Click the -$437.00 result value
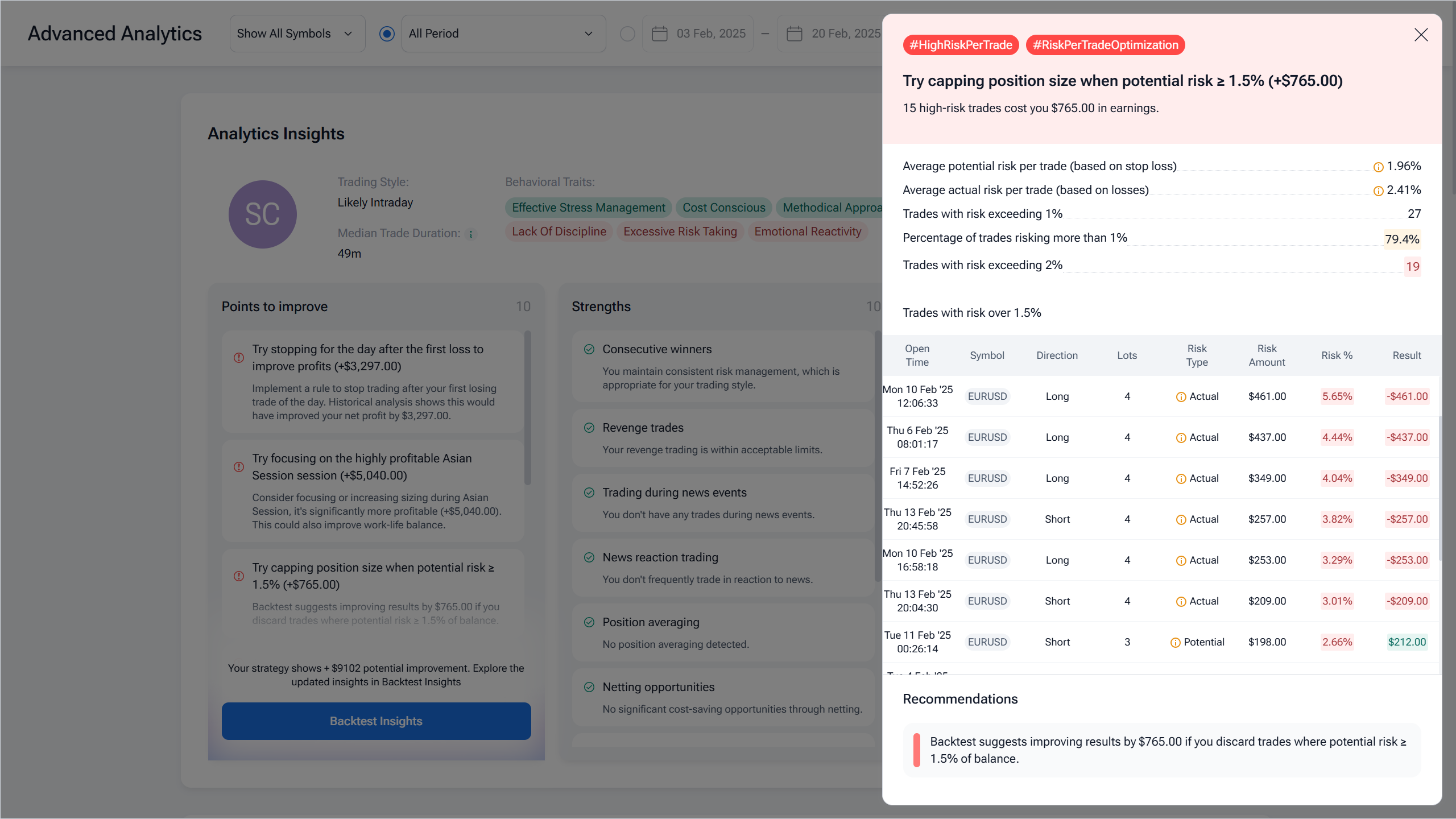The width and height of the screenshot is (1456, 819). [x=1407, y=437]
